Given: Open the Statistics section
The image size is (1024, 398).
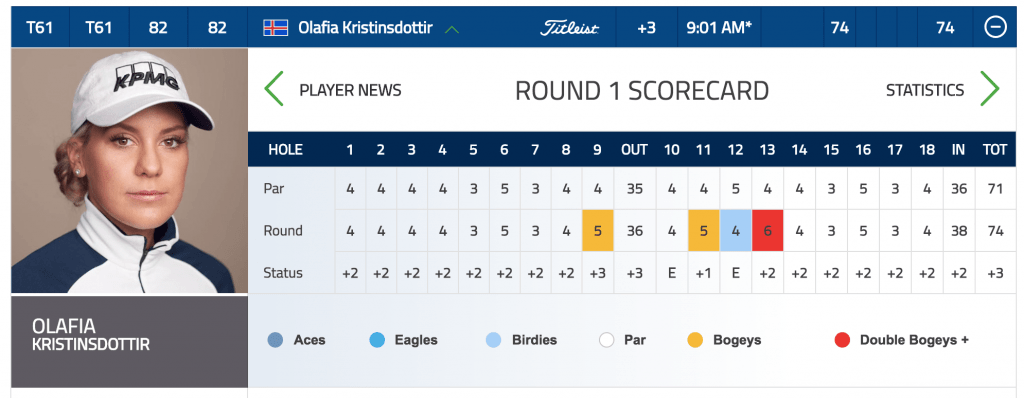Looking at the screenshot, I should (925, 90).
